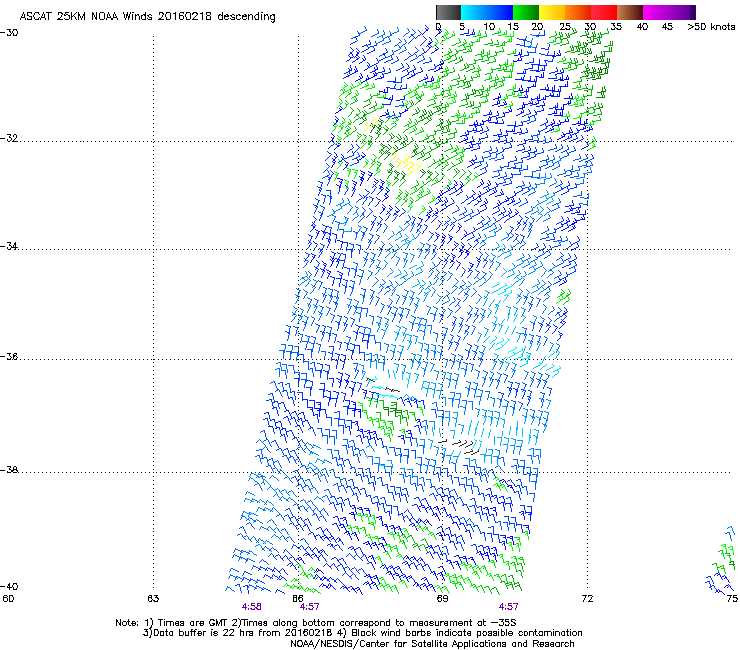Screen dimensions: 740x650
Task: Click the plot title "ASCAT 25KM NOAA Winds 20160218 descending"
Action: click(x=147, y=17)
